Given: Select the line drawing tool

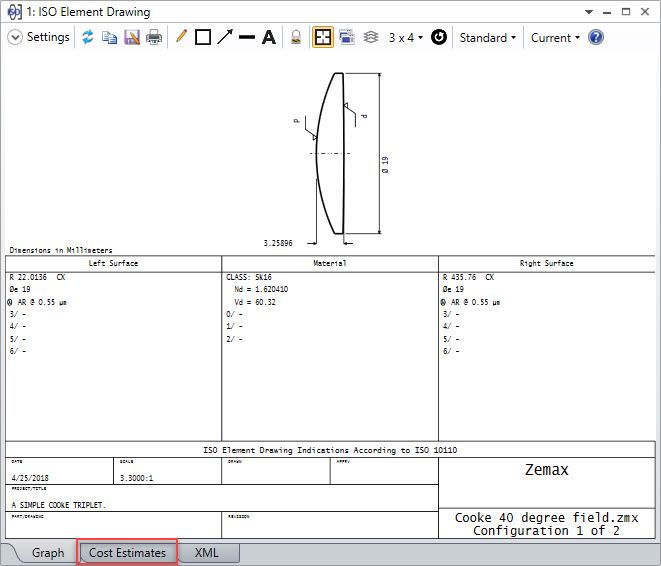Looking at the screenshot, I should (x=247, y=38).
